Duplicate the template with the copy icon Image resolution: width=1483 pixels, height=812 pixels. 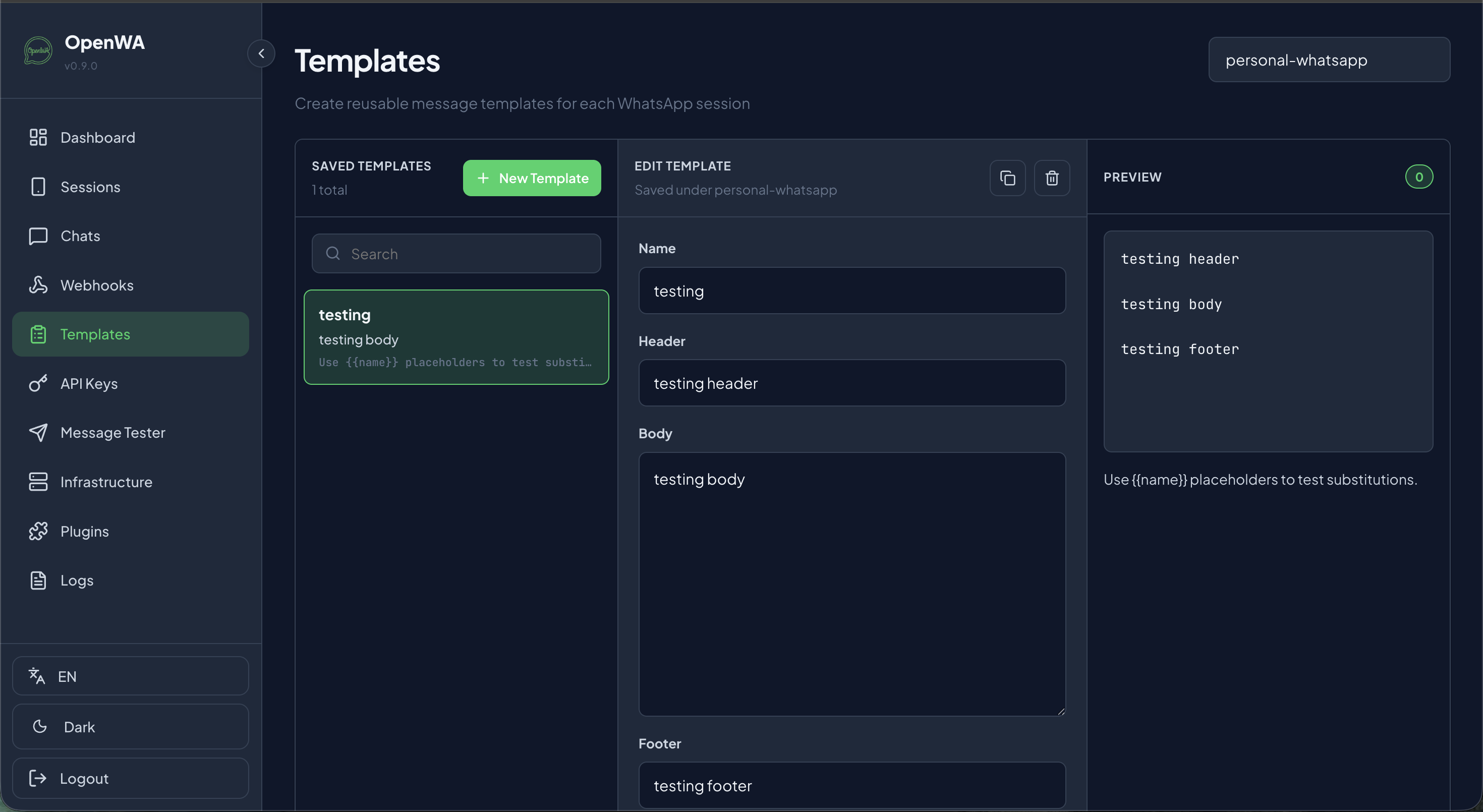1007,178
